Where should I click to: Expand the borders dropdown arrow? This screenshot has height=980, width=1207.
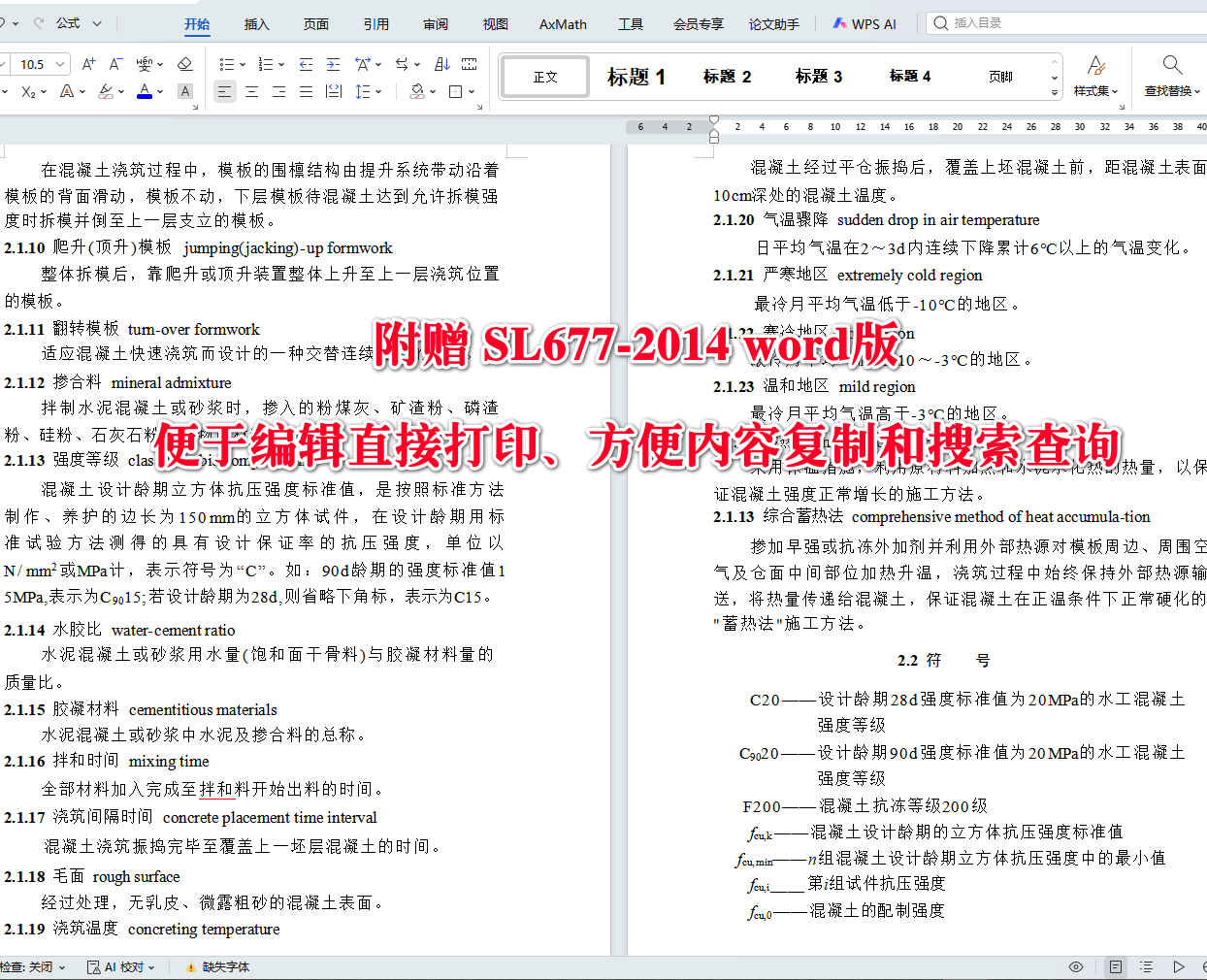pos(472,92)
